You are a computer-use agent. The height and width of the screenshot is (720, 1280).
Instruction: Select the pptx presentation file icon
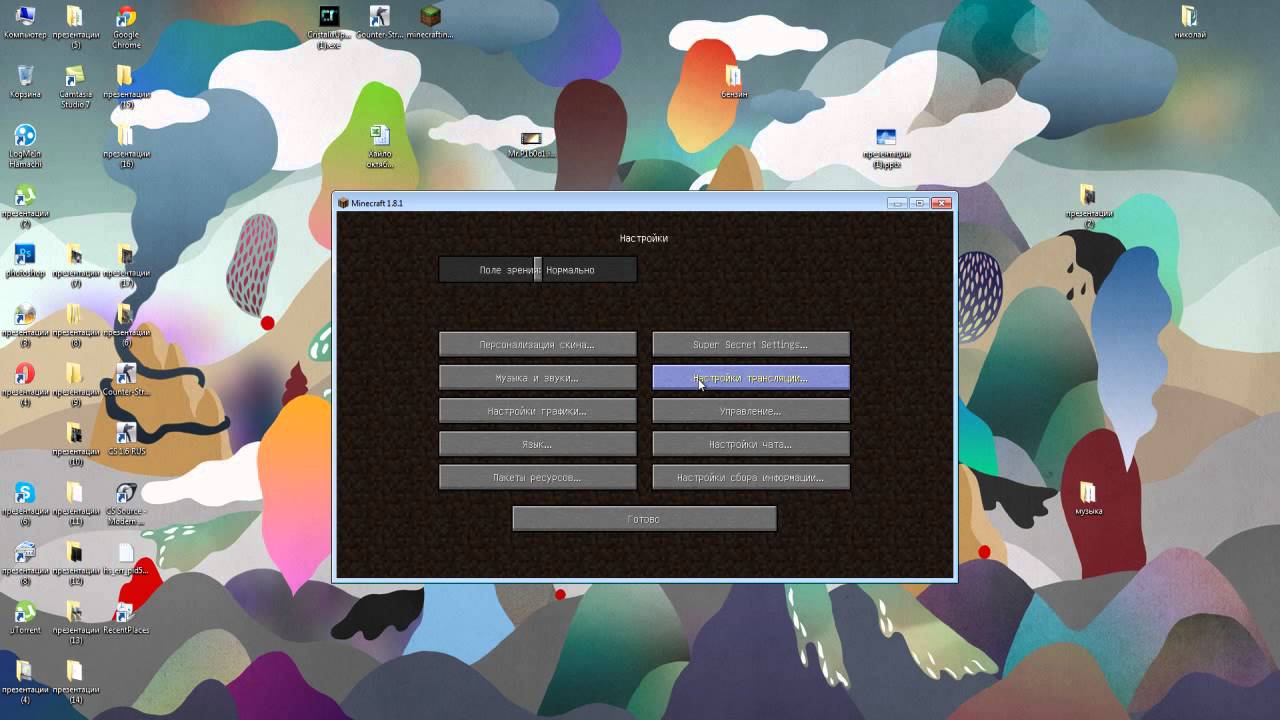pyautogui.click(x=885, y=146)
